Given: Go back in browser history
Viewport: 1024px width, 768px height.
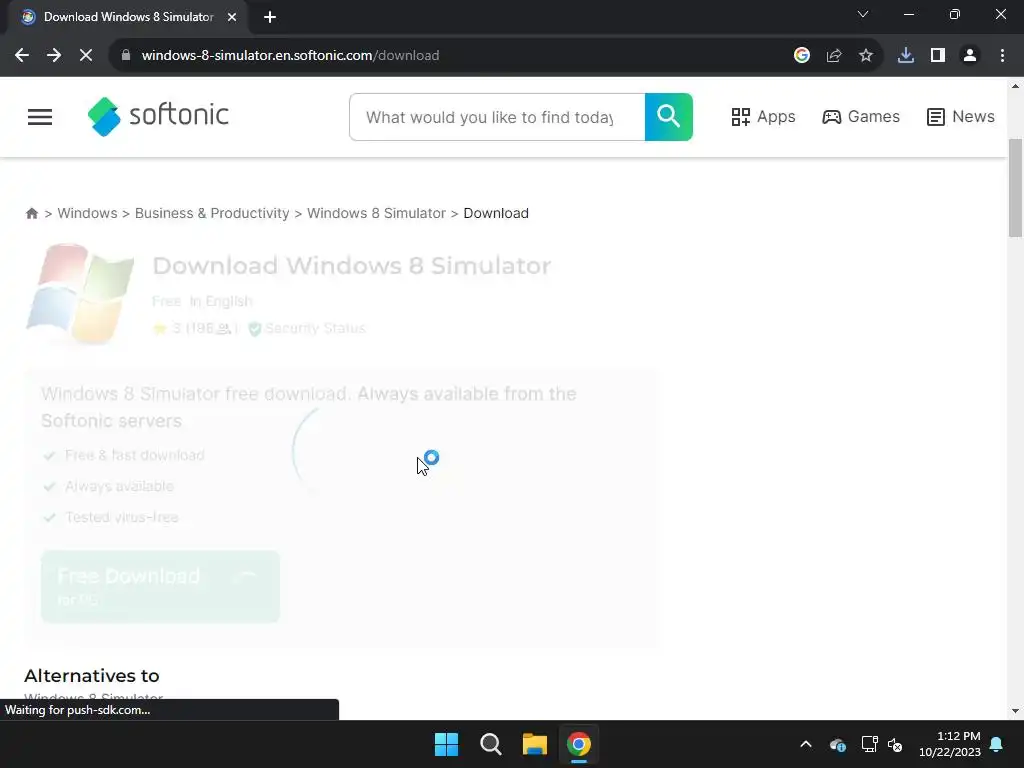Looking at the screenshot, I should 22,56.
